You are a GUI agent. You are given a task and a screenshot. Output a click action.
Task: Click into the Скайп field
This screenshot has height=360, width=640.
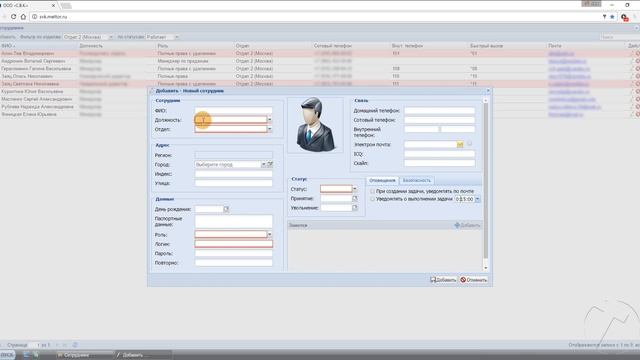pyautogui.click(x=440, y=163)
